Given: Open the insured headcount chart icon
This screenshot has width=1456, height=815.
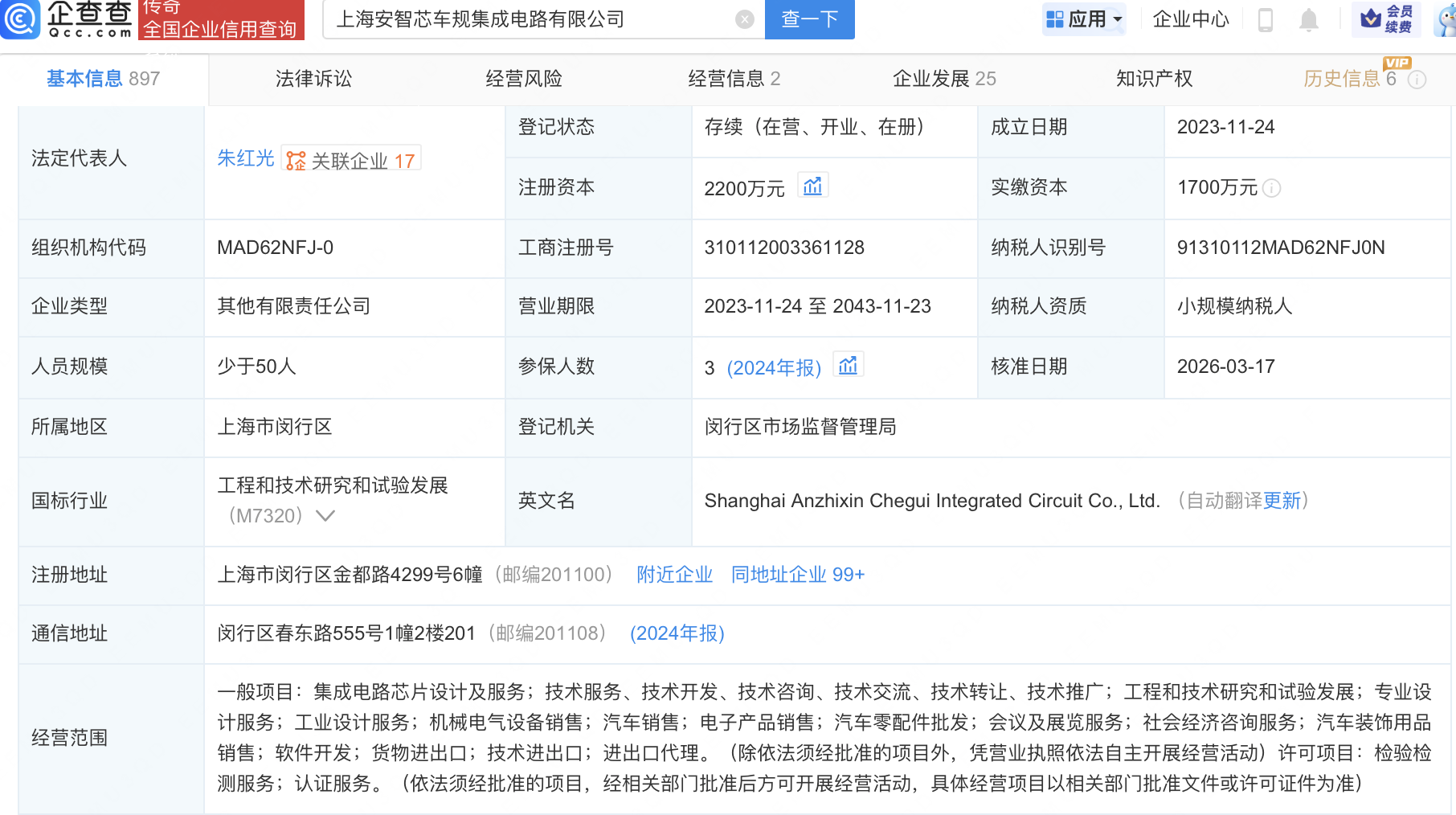Looking at the screenshot, I should tap(848, 367).
